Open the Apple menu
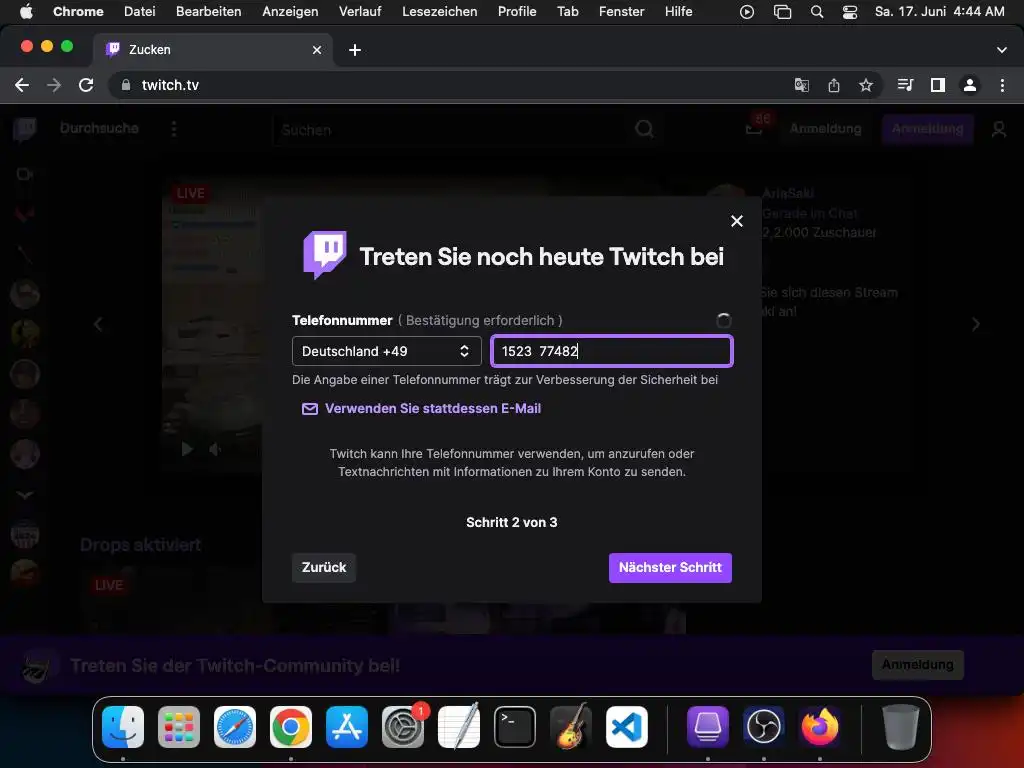1024x768 pixels. (26, 11)
